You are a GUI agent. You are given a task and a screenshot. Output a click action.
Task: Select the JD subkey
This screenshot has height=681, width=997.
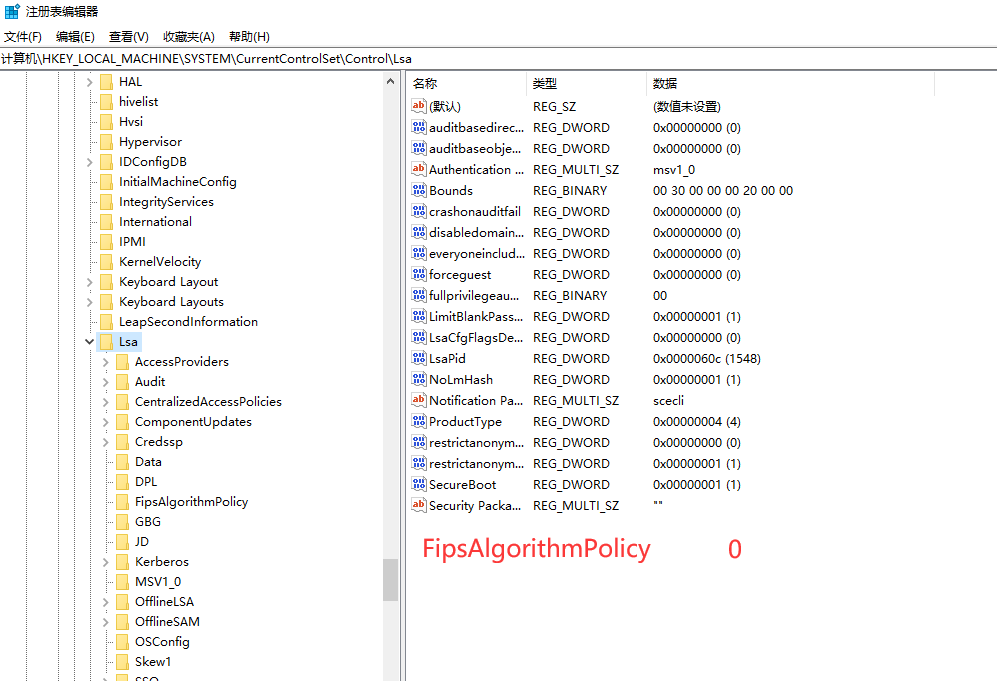(142, 542)
